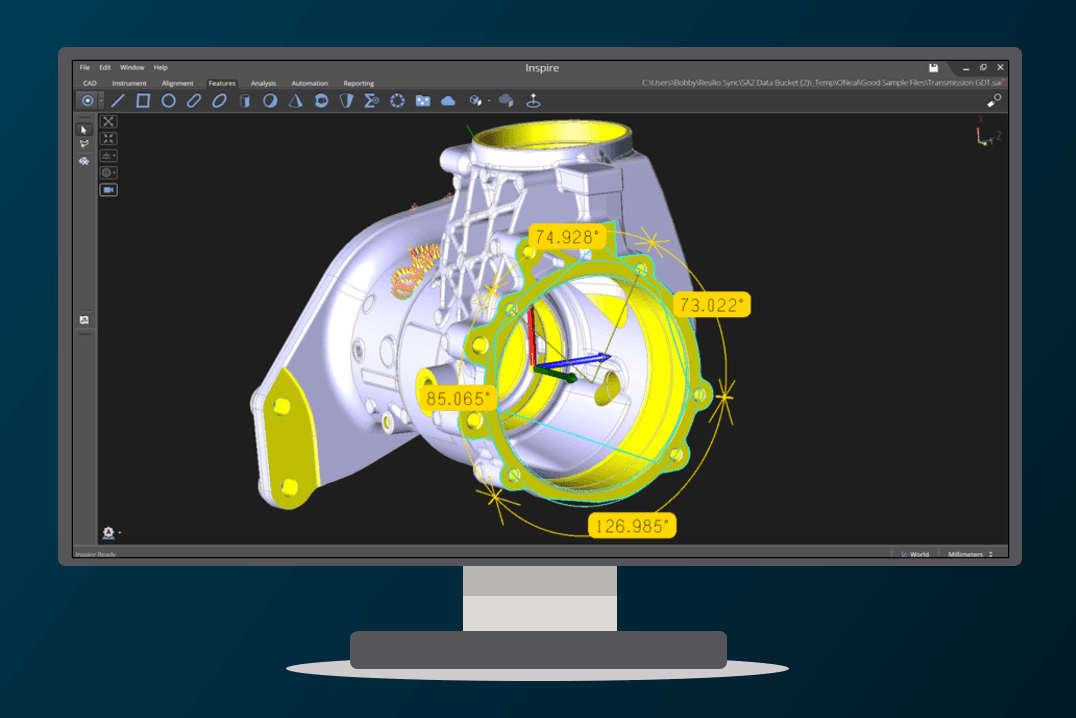The image size is (1076, 718).
Task: Click the save icon in the title bar
Action: 934,67
